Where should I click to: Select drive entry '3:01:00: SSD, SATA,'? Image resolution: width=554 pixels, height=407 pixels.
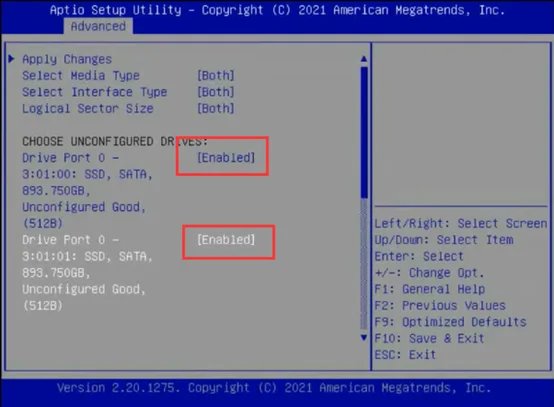pos(87,174)
